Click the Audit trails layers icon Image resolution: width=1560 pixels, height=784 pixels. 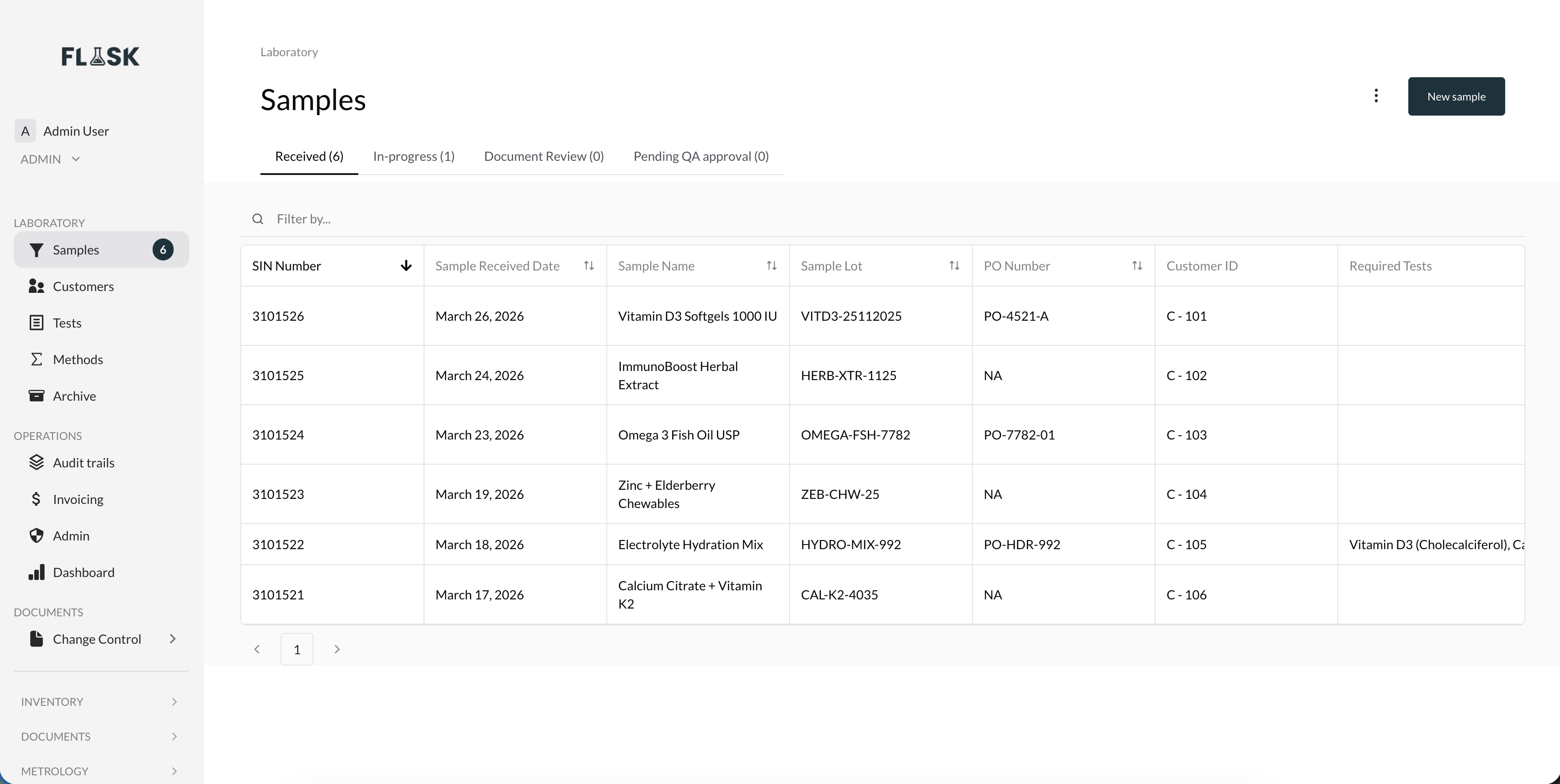pyautogui.click(x=37, y=462)
